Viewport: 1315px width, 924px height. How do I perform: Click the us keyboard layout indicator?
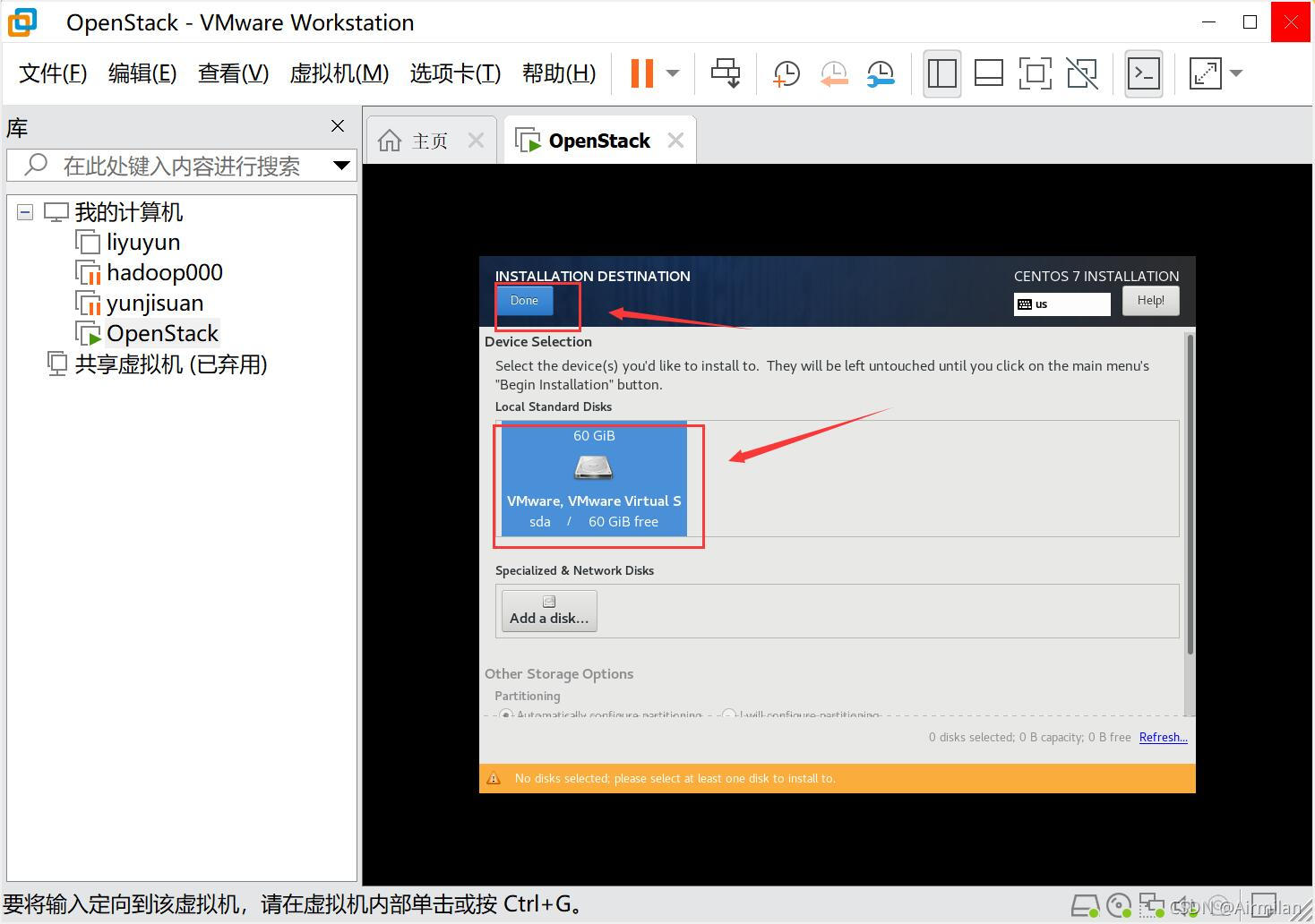point(1061,304)
